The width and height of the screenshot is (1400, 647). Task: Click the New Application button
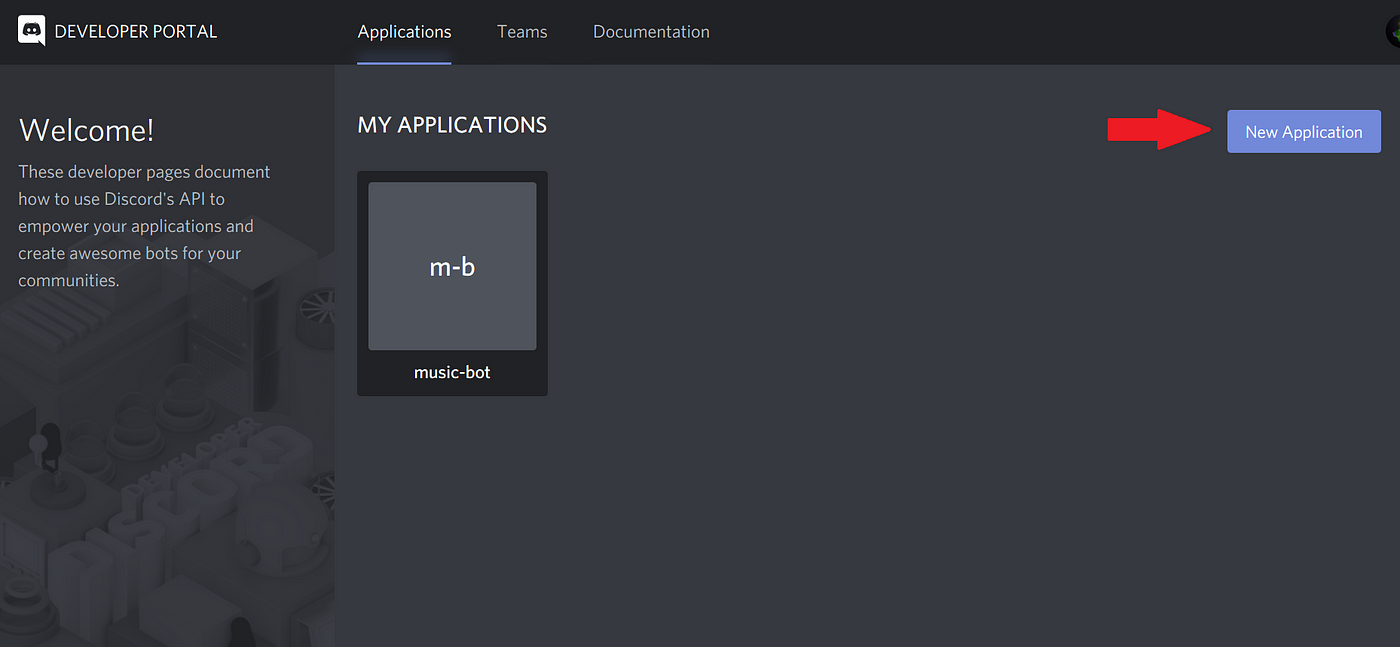click(x=1304, y=132)
